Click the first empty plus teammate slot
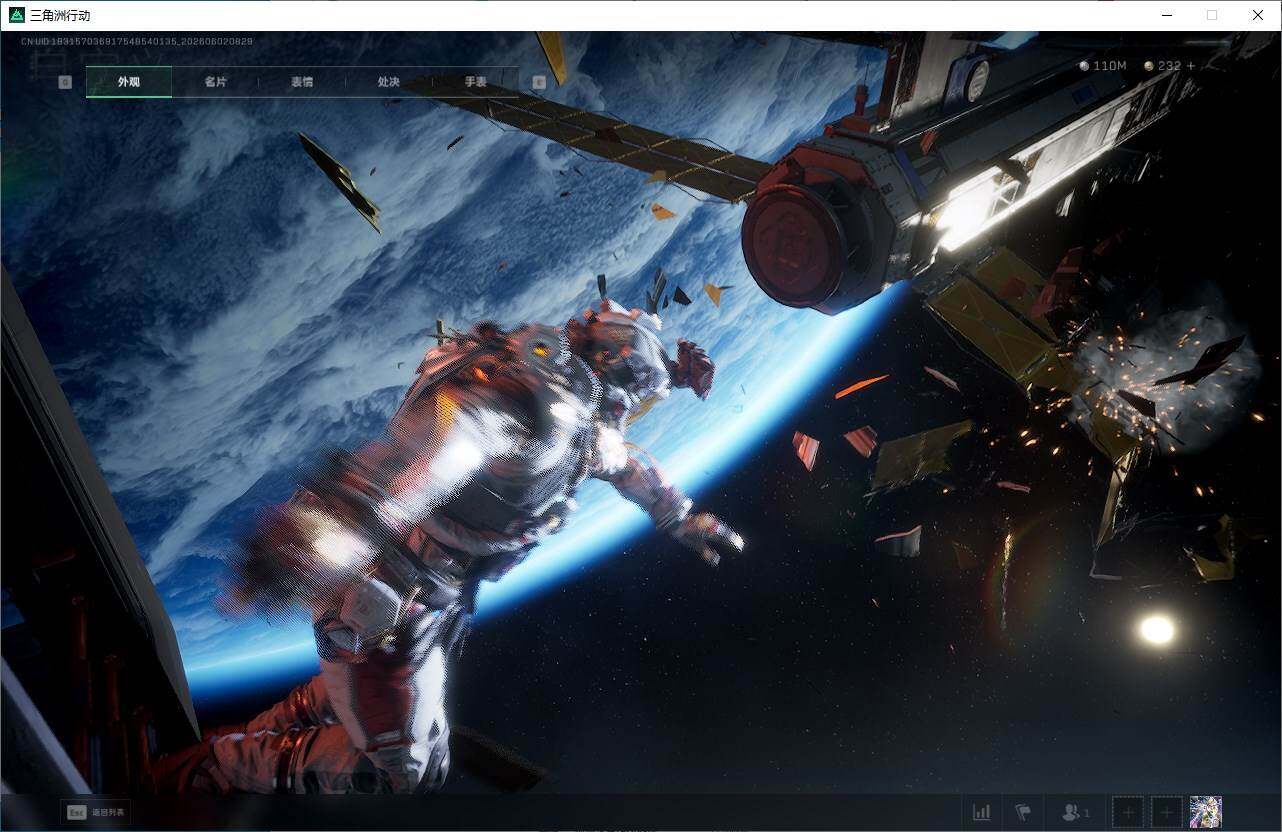1282x832 pixels. [x=1128, y=812]
